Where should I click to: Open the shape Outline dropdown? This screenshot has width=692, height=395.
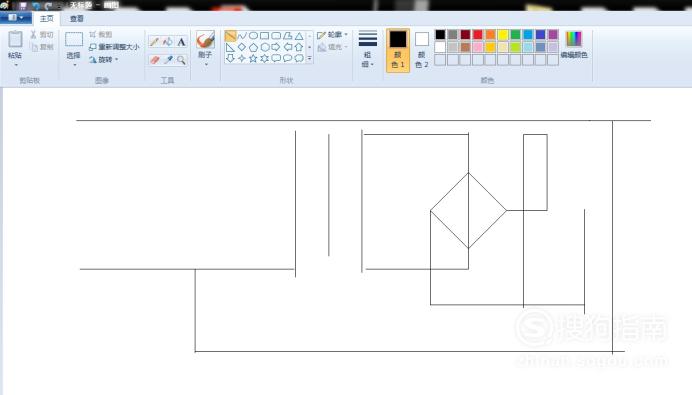click(x=332, y=35)
